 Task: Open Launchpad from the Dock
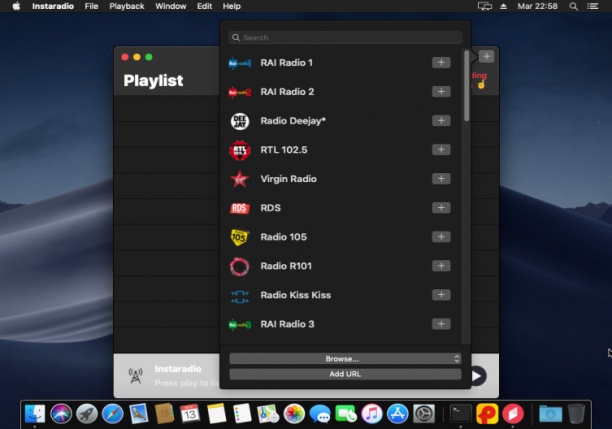pyautogui.click(x=87, y=414)
